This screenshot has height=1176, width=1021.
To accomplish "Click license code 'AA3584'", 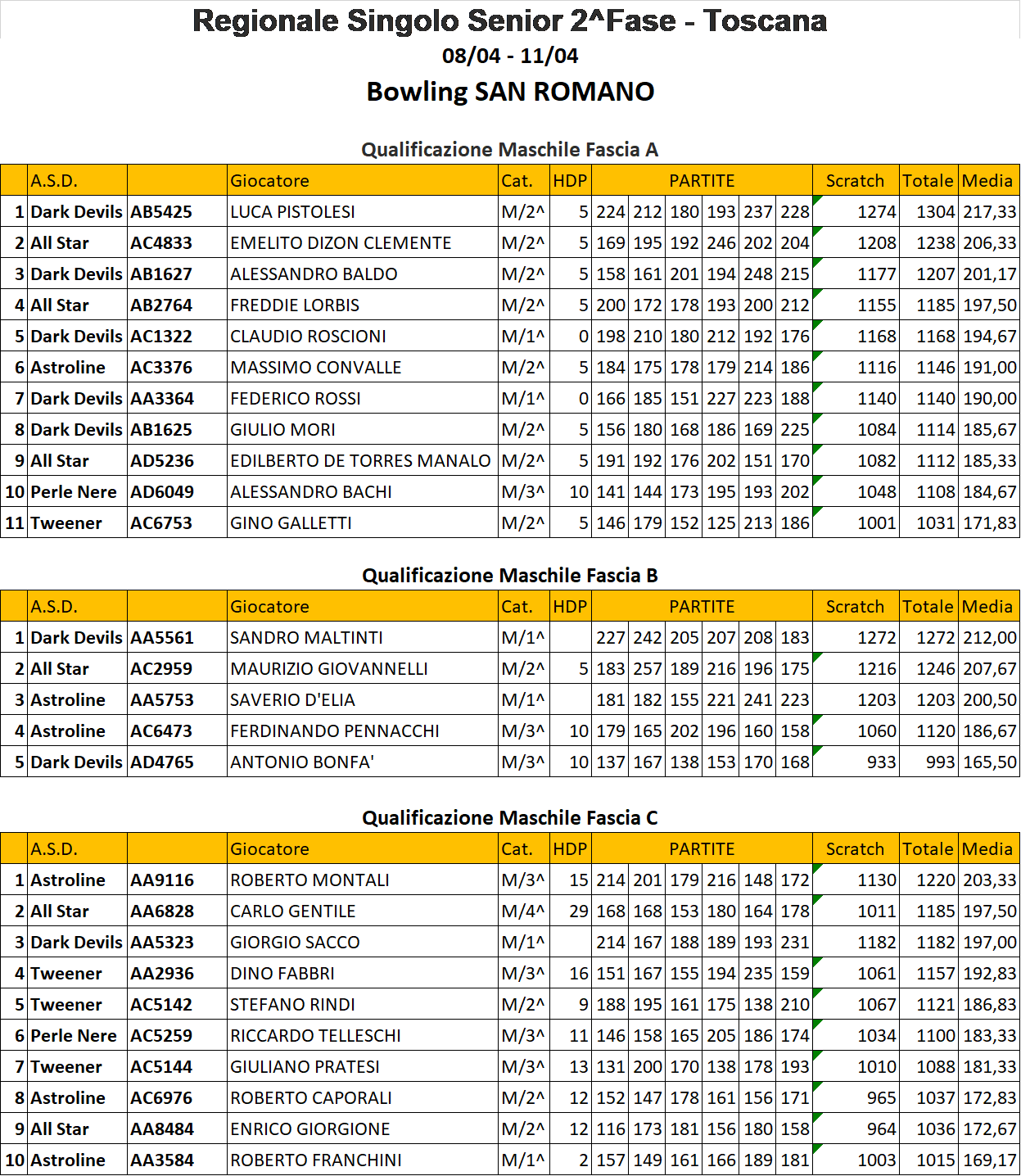I will [x=162, y=1160].
